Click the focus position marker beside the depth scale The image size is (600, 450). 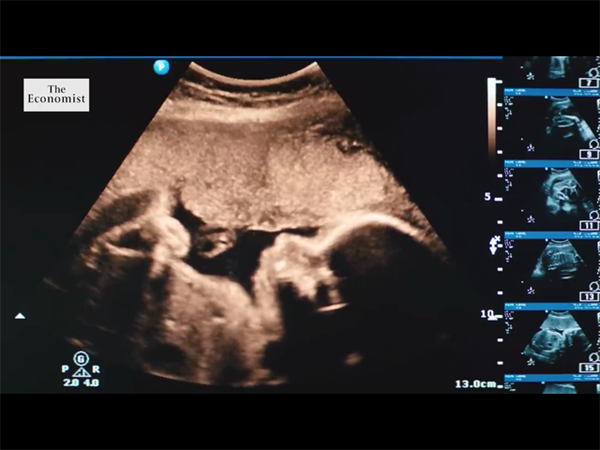(494, 244)
